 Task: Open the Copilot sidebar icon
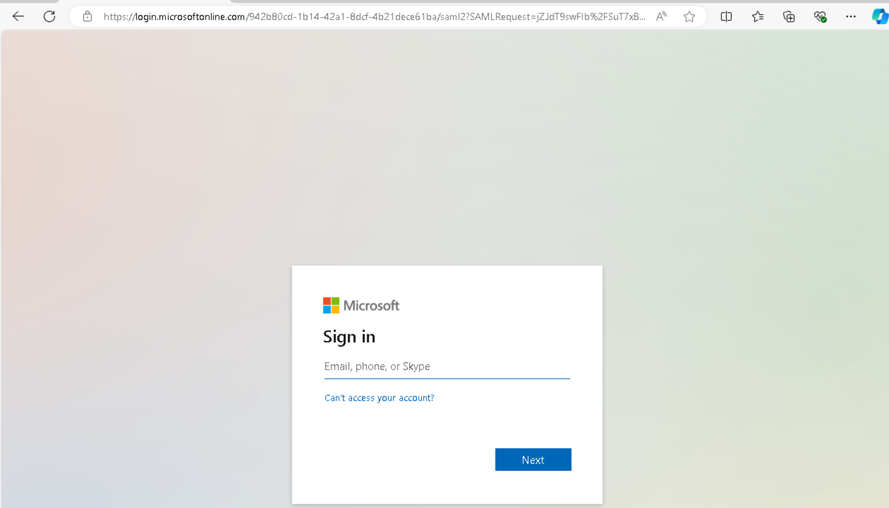[x=879, y=16]
